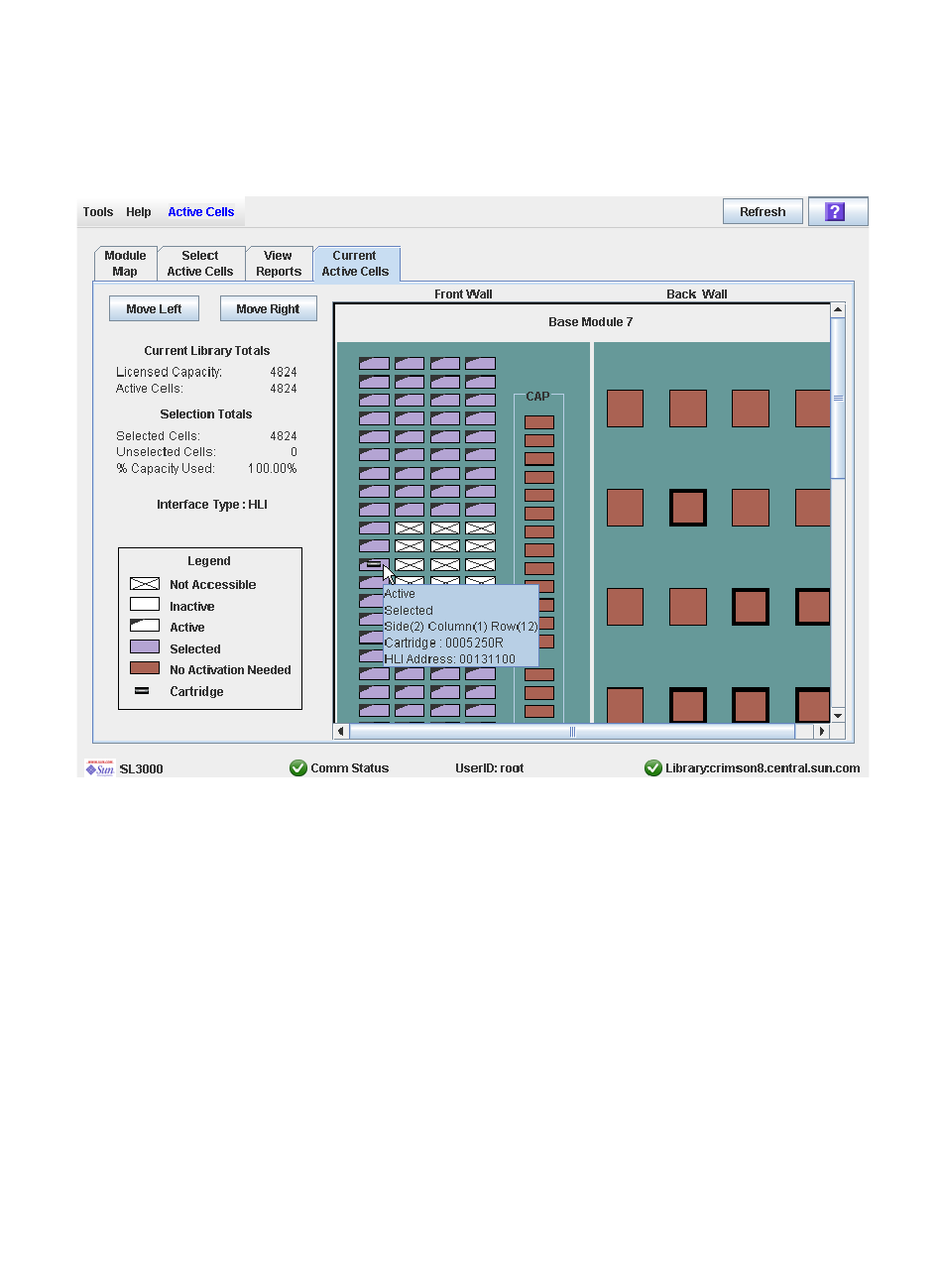942x1288 pixels.
Task: Click vertical scrollbar up arrow
Action: tap(838, 310)
